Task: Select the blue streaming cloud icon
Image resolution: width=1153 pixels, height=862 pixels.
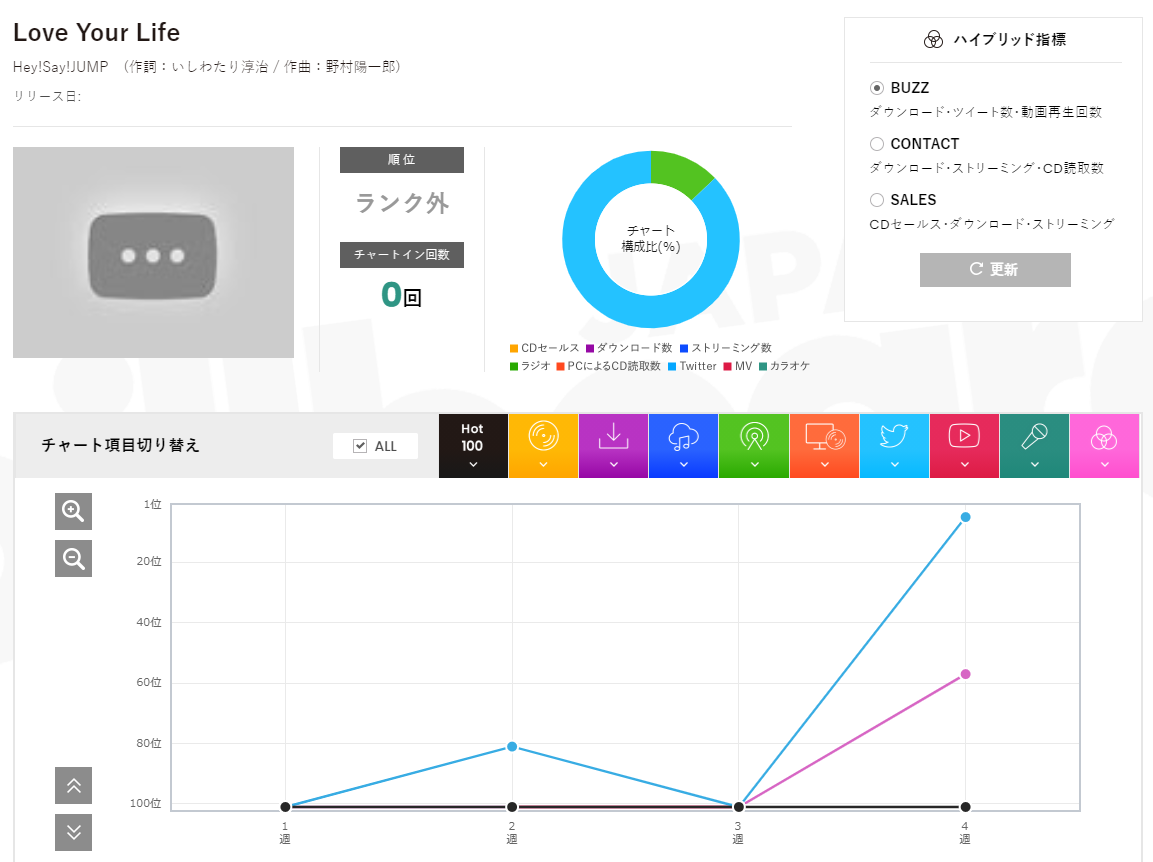Action: (683, 436)
